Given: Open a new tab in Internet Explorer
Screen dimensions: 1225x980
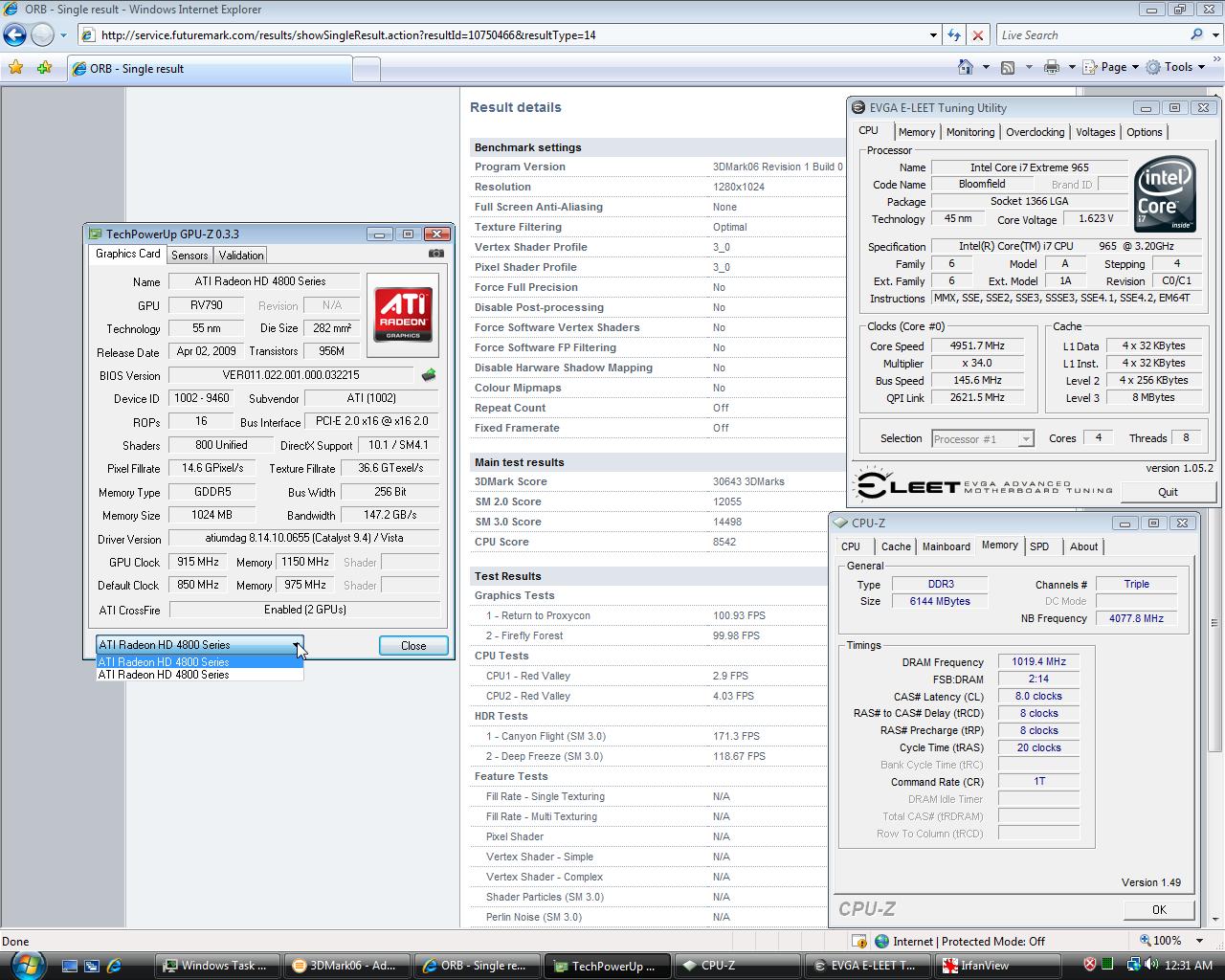Looking at the screenshot, I should (367, 69).
